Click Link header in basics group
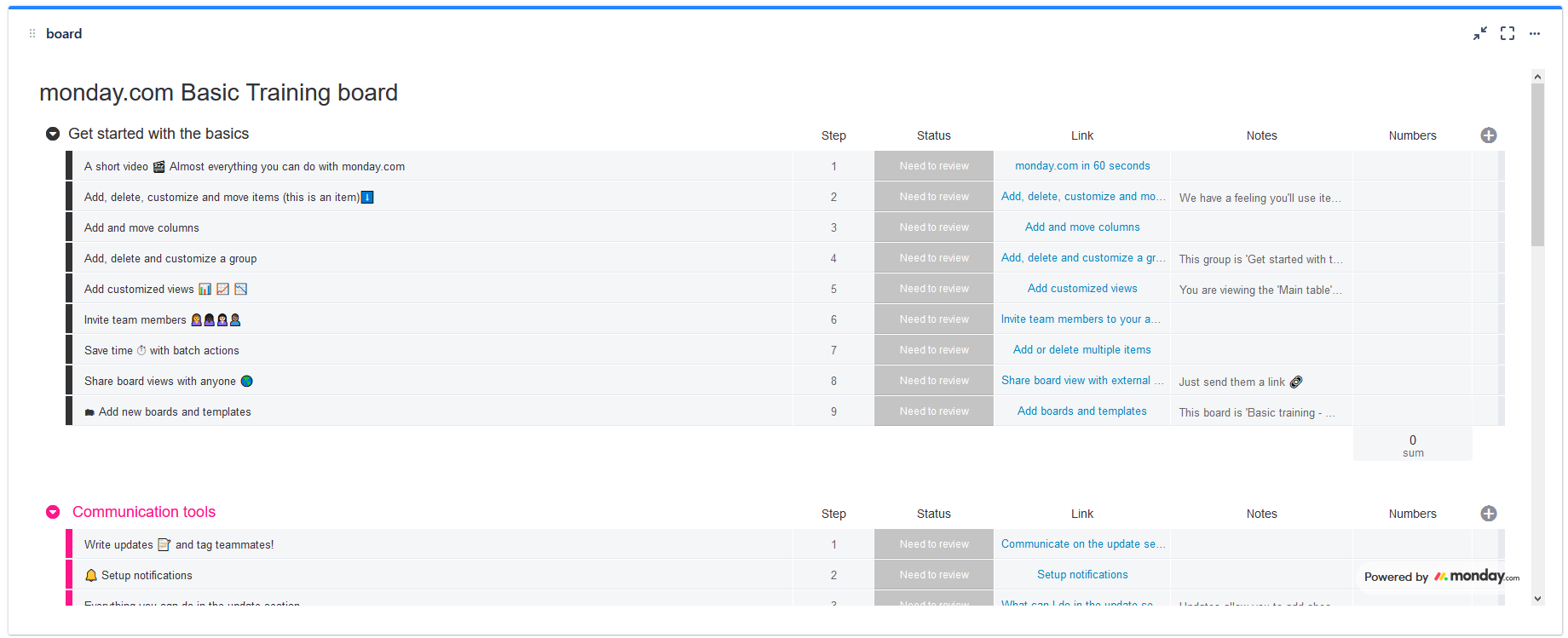 point(1082,135)
